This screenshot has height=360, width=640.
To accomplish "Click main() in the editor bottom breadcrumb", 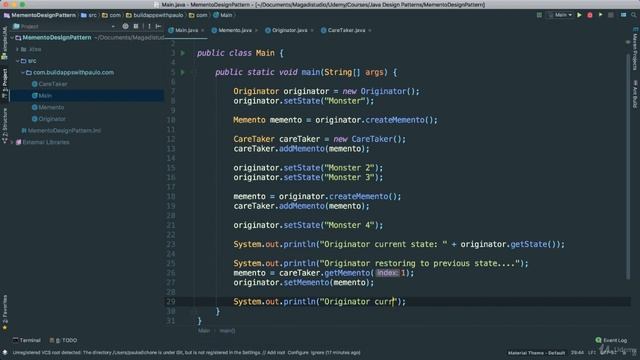I will tap(227, 331).
